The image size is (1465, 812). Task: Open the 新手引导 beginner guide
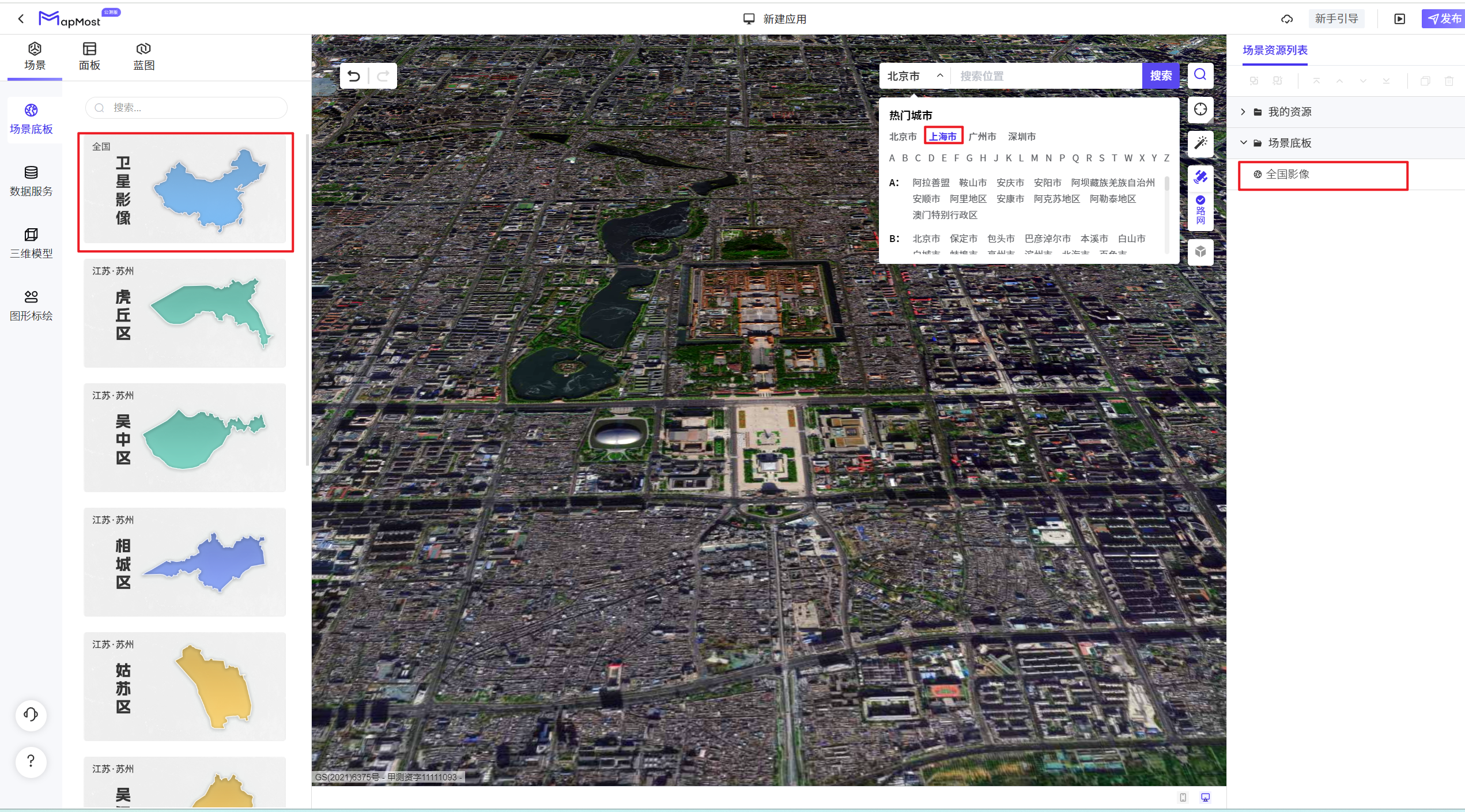[x=1336, y=19]
